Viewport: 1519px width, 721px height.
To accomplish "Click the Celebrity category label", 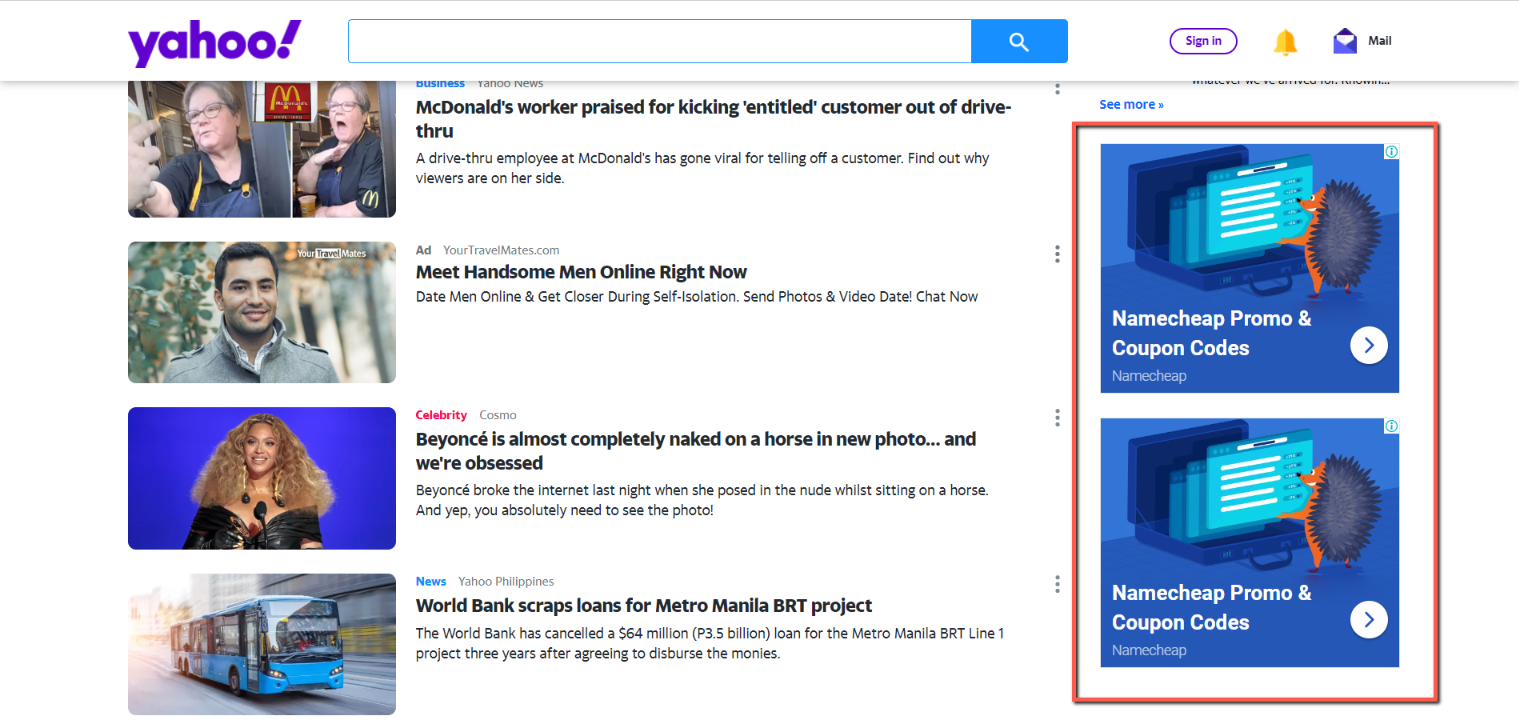I will [441, 415].
